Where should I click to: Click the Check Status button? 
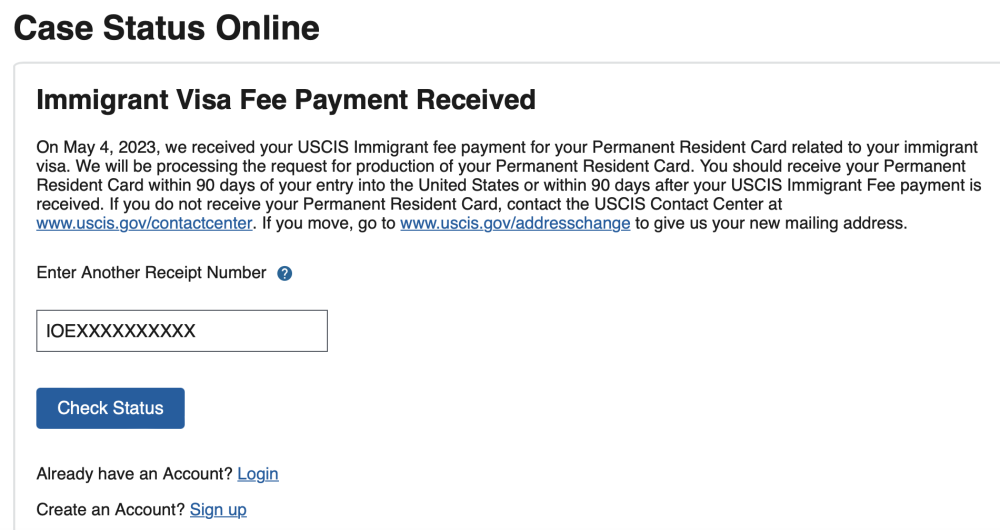click(x=110, y=408)
